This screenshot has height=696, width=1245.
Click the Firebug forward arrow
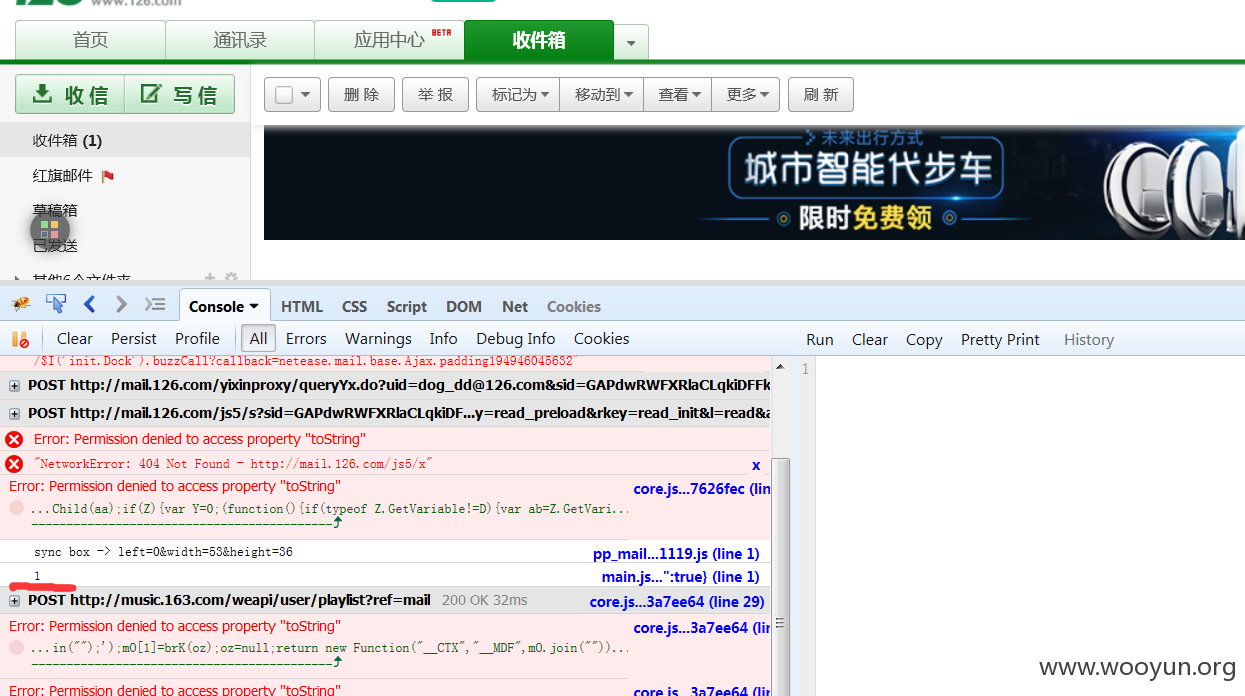click(x=121, y=304)
